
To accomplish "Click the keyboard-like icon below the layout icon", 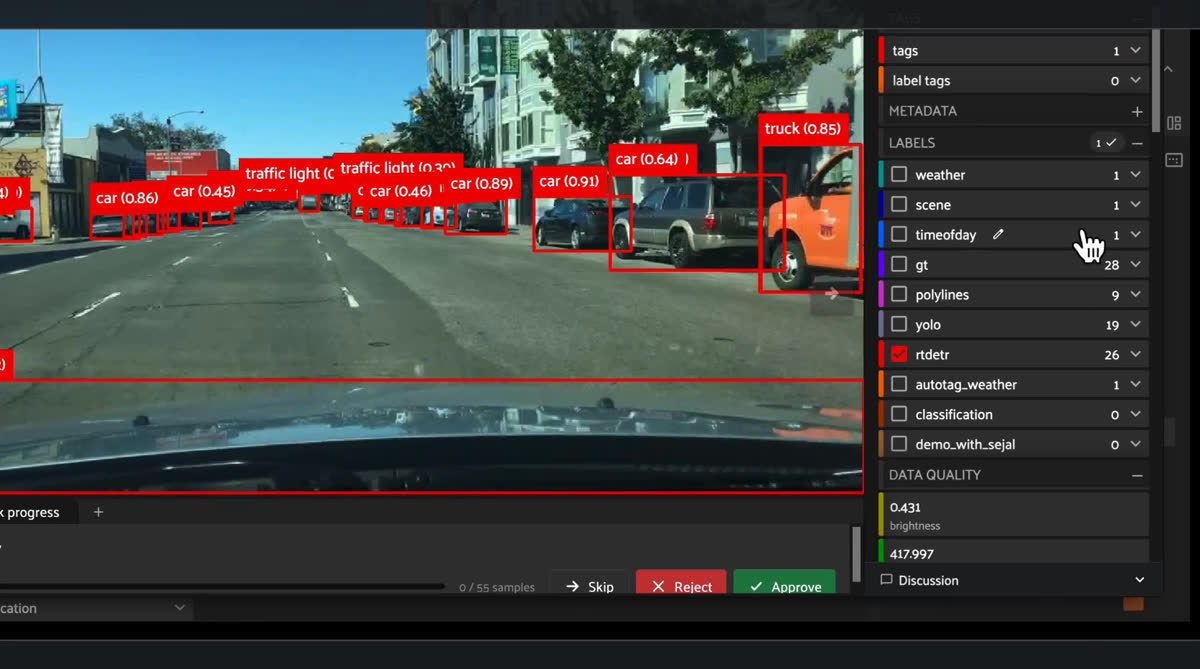I will 1174,160.
